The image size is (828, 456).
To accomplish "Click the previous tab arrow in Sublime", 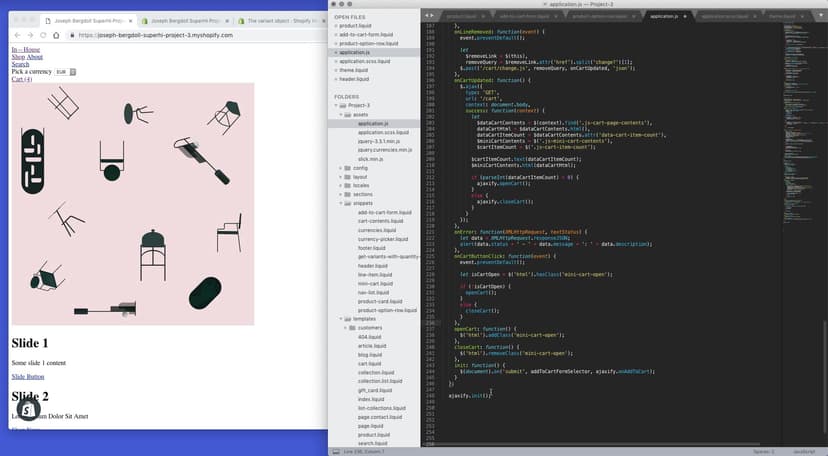I will click(427, 16).
